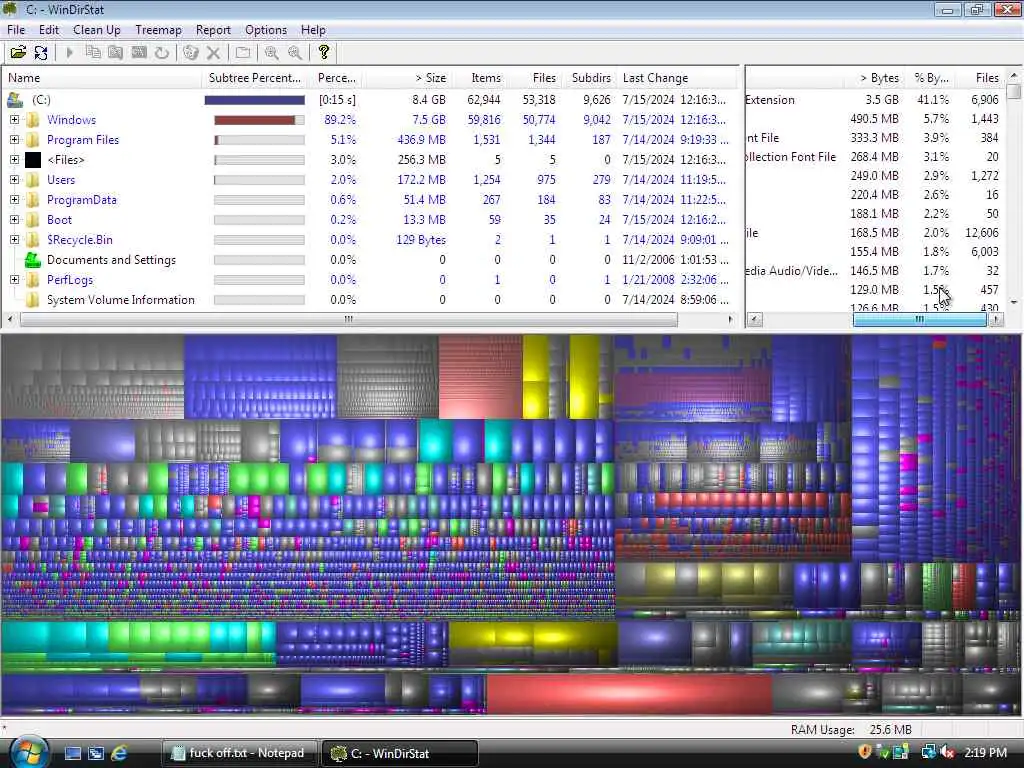
Task: Select the Collection Font File extension row
Action: tap(875, 157)
